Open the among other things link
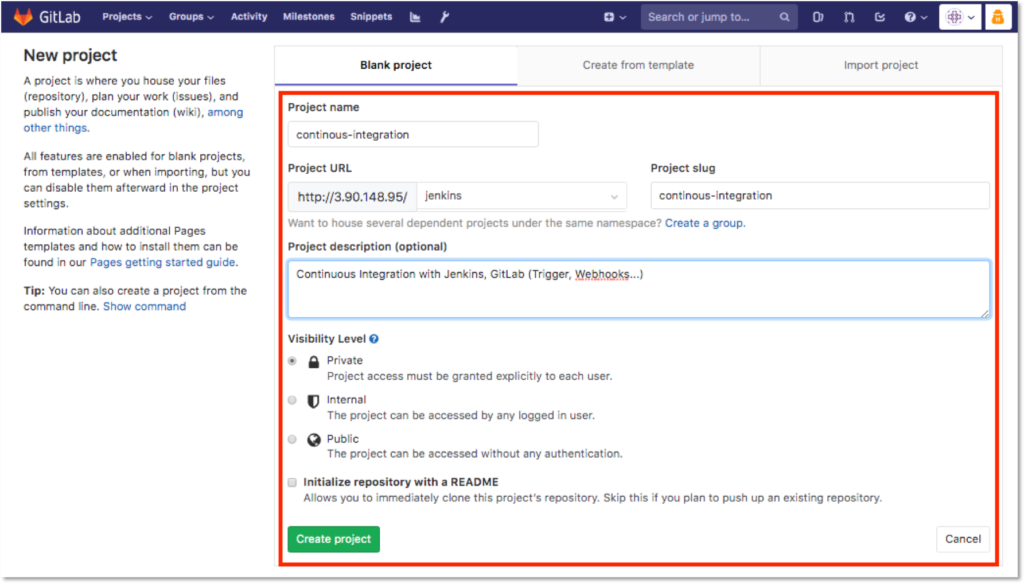Viewport: 1024px width, 584px height. click(133, 120)
